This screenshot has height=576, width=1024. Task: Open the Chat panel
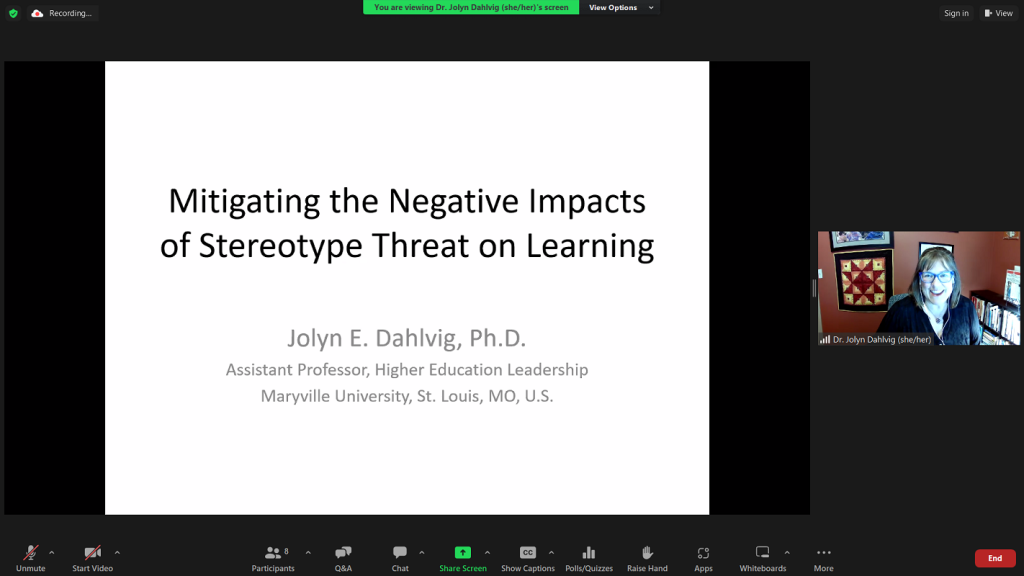coord(400,558)
